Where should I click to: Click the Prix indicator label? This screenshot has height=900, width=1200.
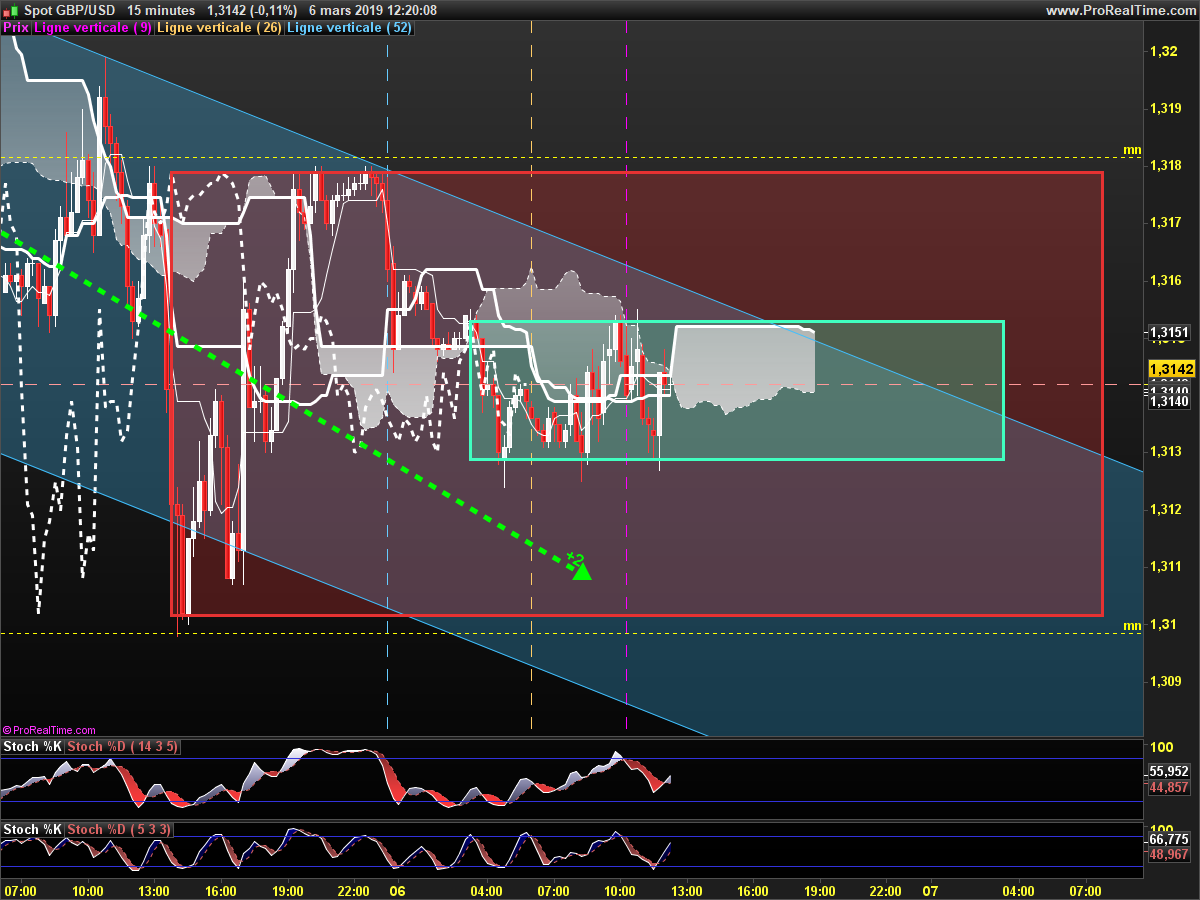pos(16,28)
